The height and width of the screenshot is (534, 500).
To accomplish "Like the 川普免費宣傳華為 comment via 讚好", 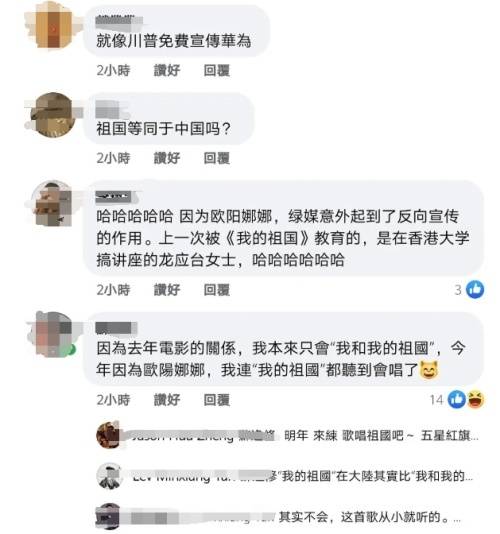I will [167, 70].
